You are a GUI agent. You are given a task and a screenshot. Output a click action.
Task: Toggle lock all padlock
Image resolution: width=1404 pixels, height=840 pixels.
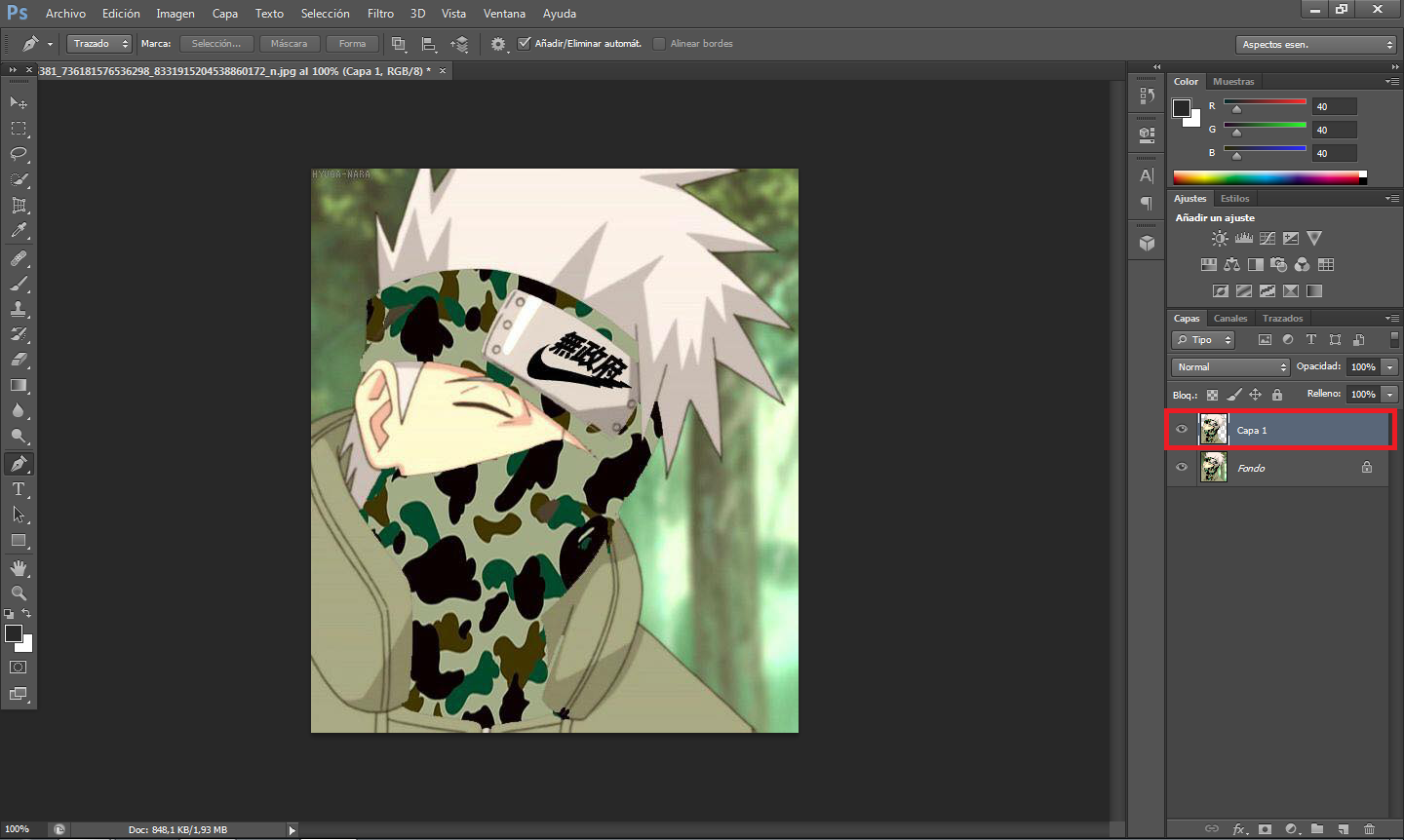click(1277, 395)
